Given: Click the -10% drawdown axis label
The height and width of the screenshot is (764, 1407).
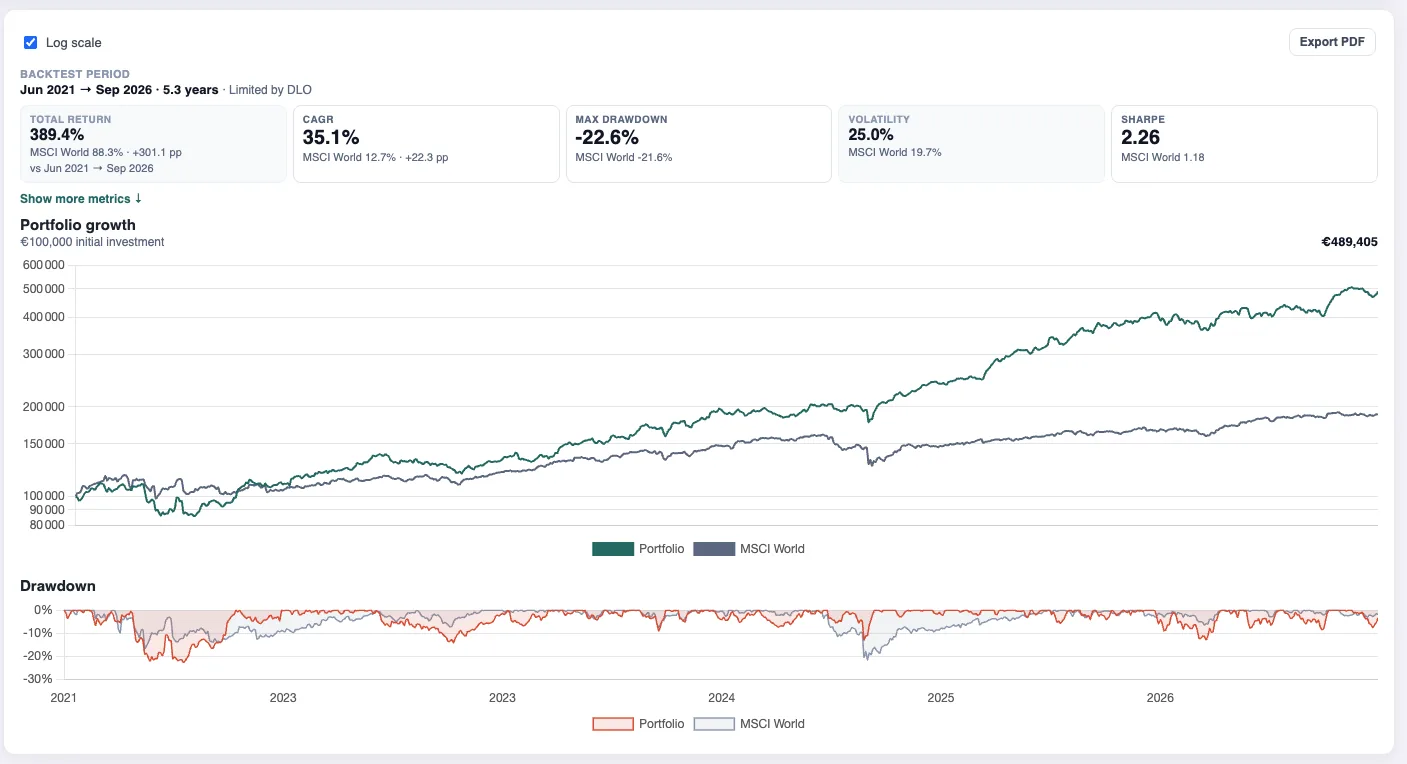Looking at the screenshot, I should (x=37, y=633).
